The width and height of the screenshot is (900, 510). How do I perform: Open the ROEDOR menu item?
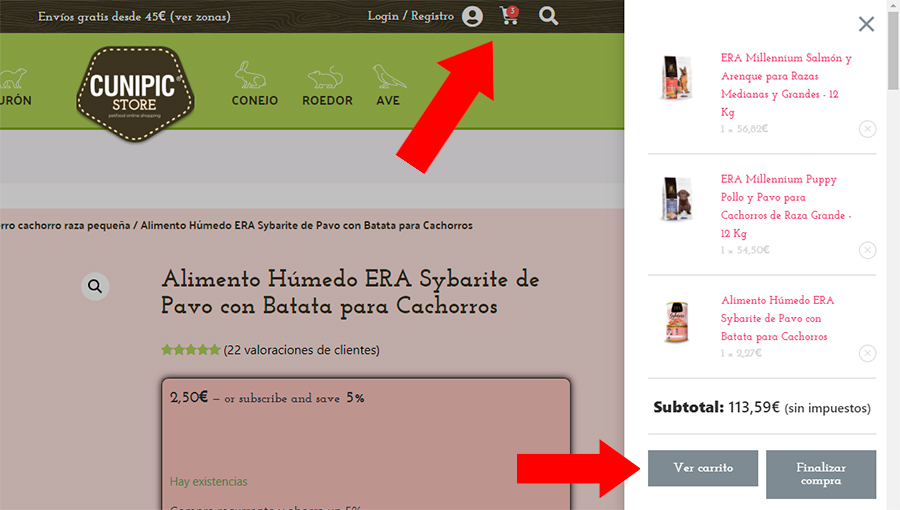tap(328, 100)
